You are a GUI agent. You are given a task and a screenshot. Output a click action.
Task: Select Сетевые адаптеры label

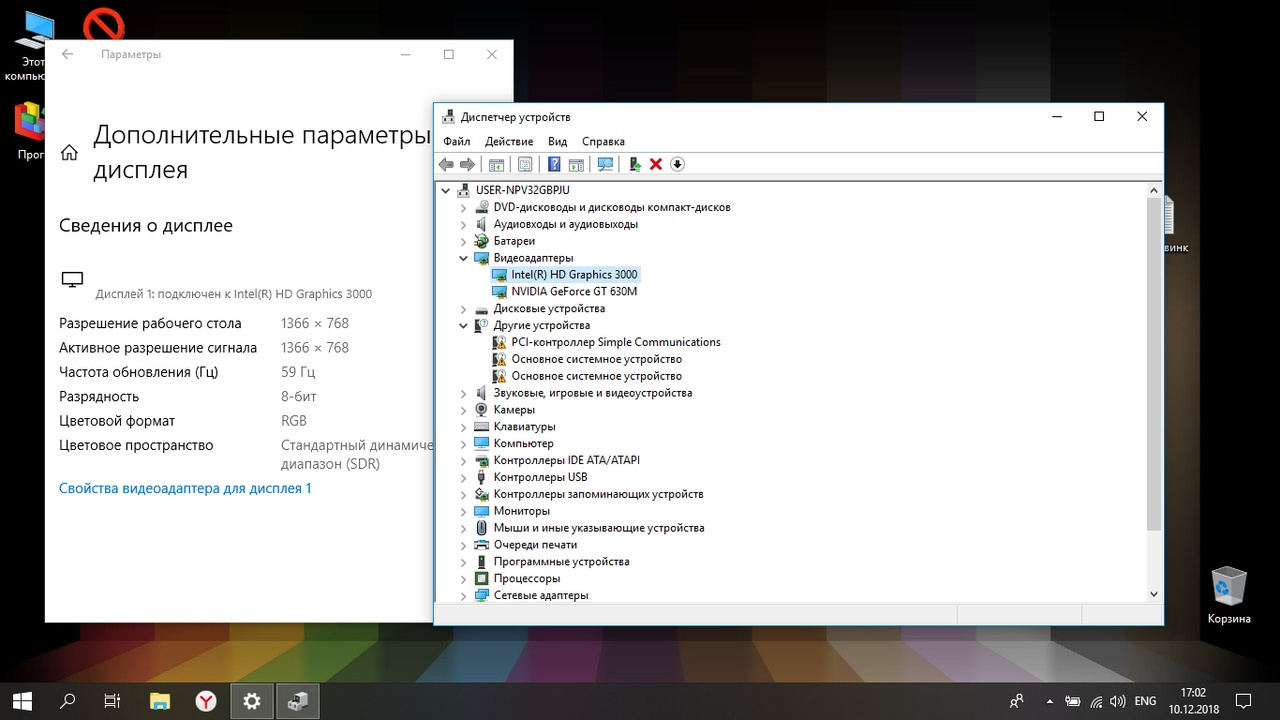(541, 595)
